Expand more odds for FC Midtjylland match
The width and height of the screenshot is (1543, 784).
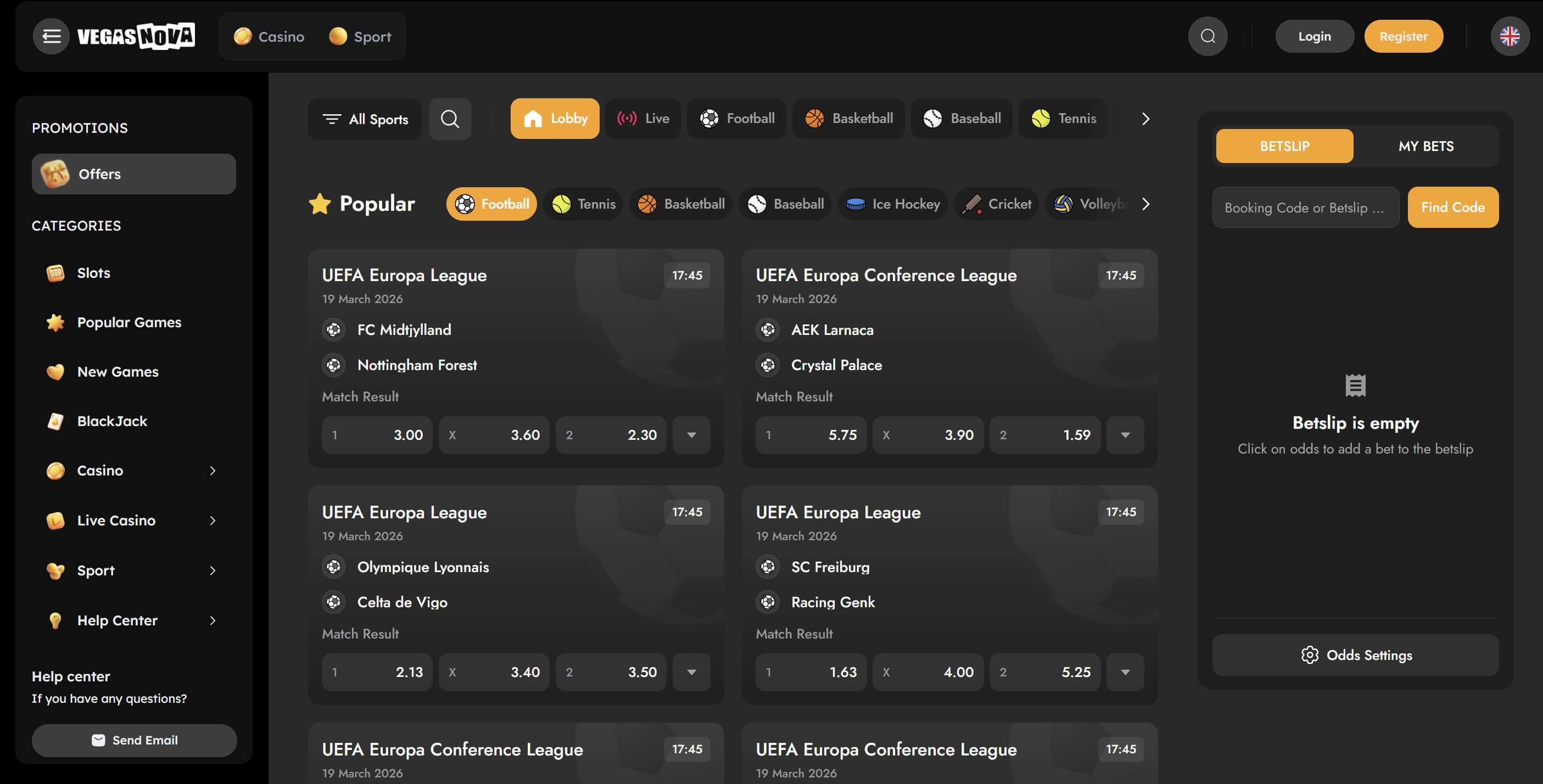click(692, 435)
